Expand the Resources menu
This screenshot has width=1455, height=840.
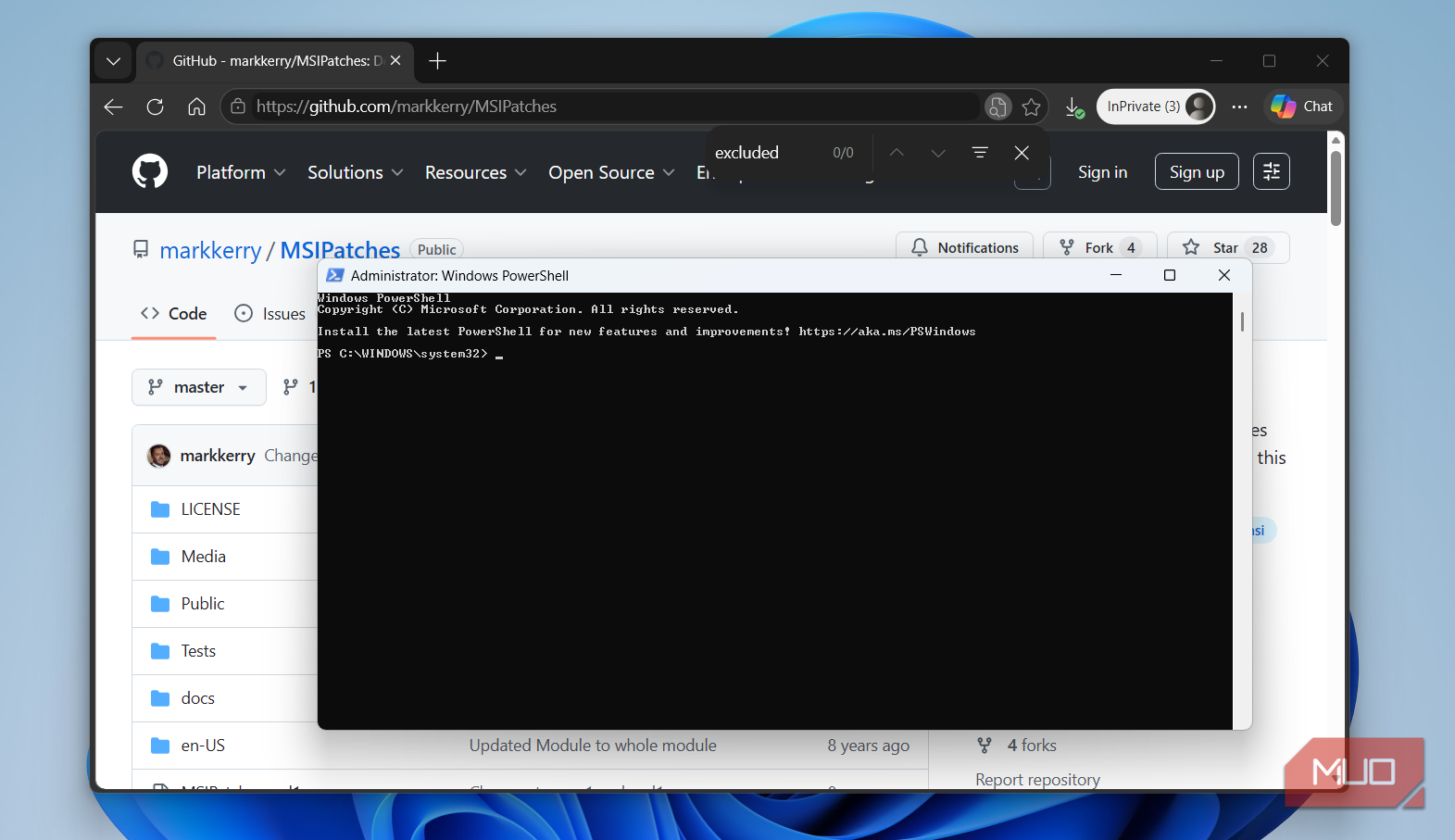(x=475, y=173)
